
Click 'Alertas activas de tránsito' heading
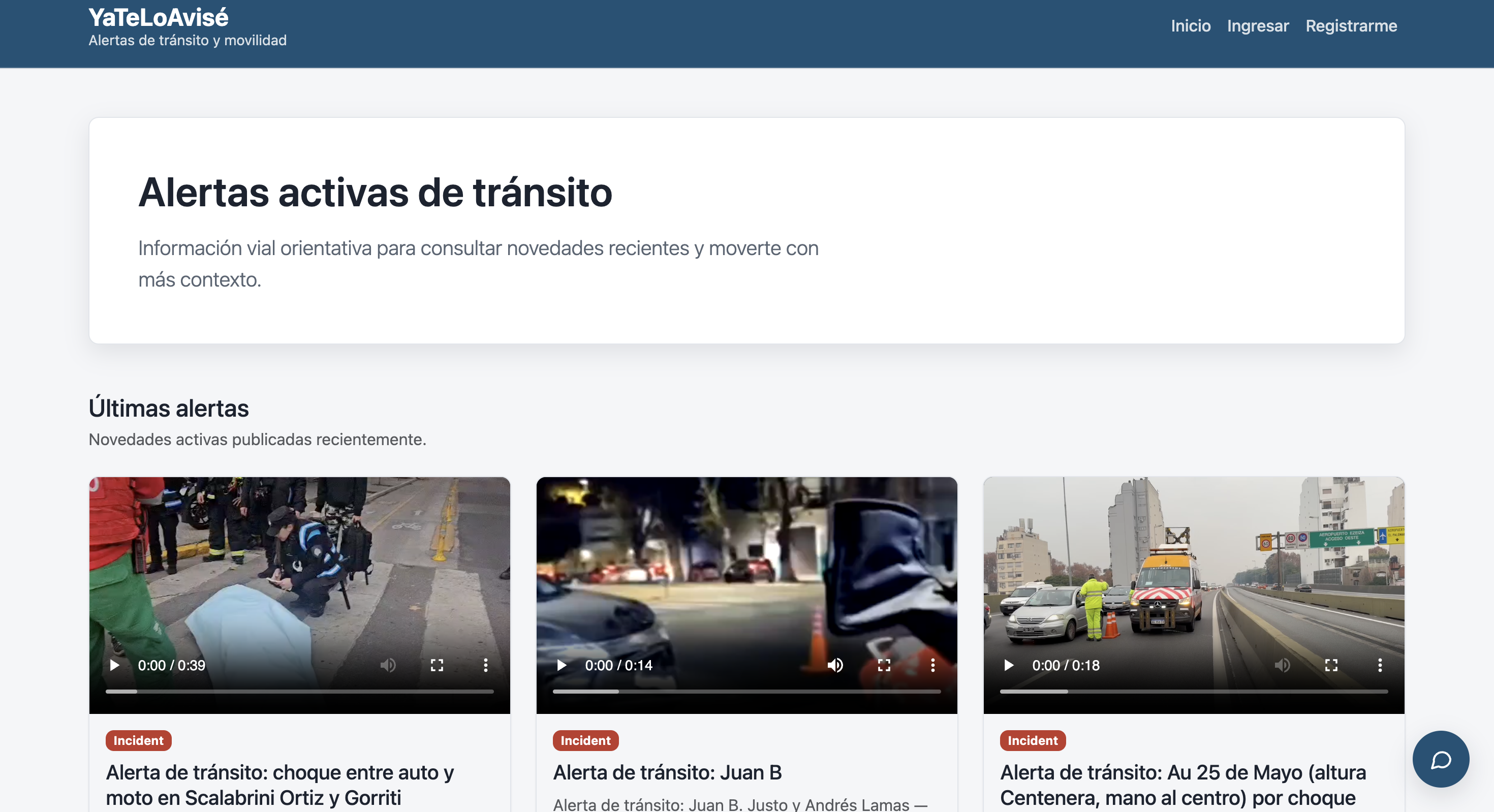tap(375, 193)
